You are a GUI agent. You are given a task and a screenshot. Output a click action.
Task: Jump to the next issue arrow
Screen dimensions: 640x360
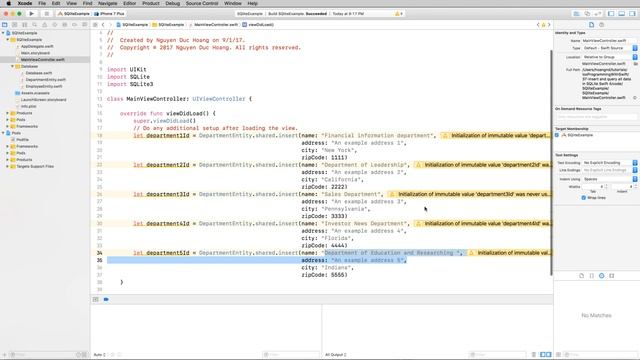(549, 24)
